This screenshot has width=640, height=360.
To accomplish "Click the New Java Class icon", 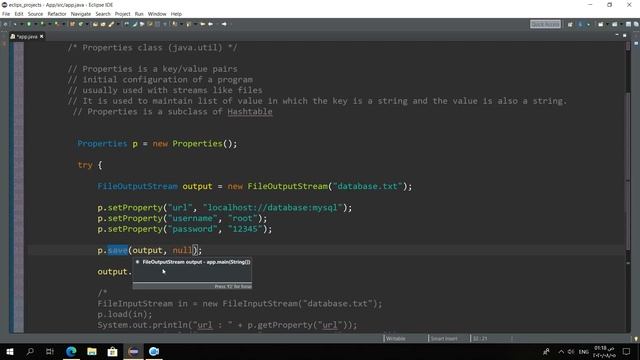I will click(80, 24).
